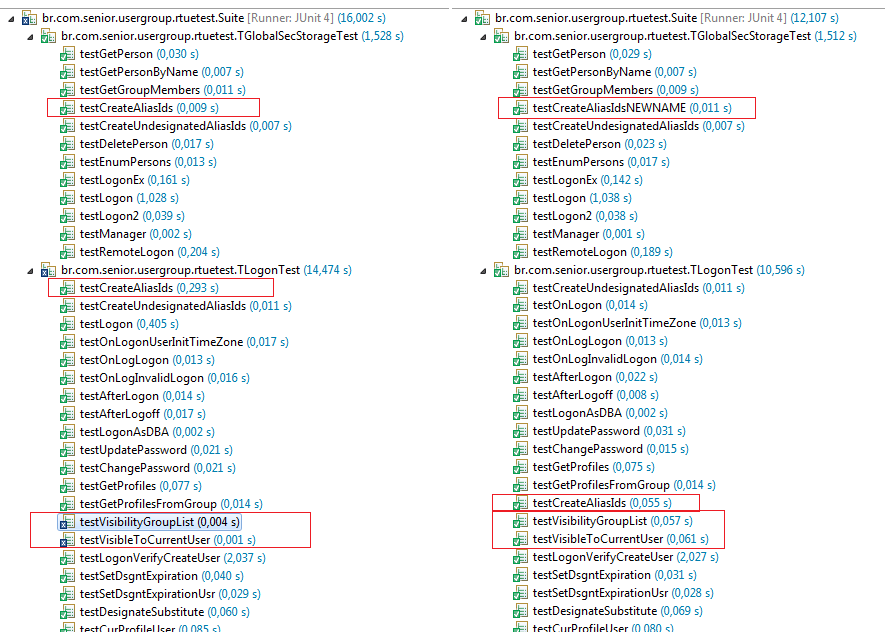Select testOnLogInvalidLogon in the right panel

597,359
